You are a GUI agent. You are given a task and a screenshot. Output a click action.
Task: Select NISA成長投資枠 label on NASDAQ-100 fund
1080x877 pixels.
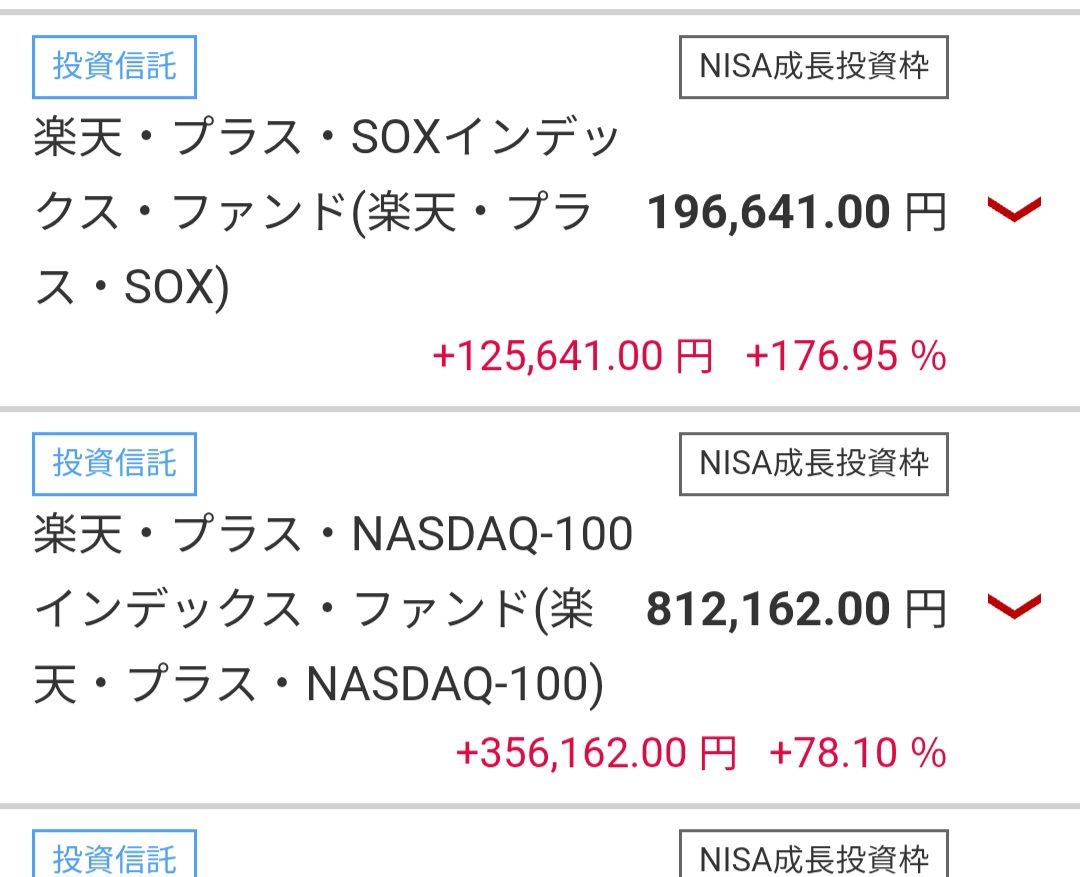813,464
